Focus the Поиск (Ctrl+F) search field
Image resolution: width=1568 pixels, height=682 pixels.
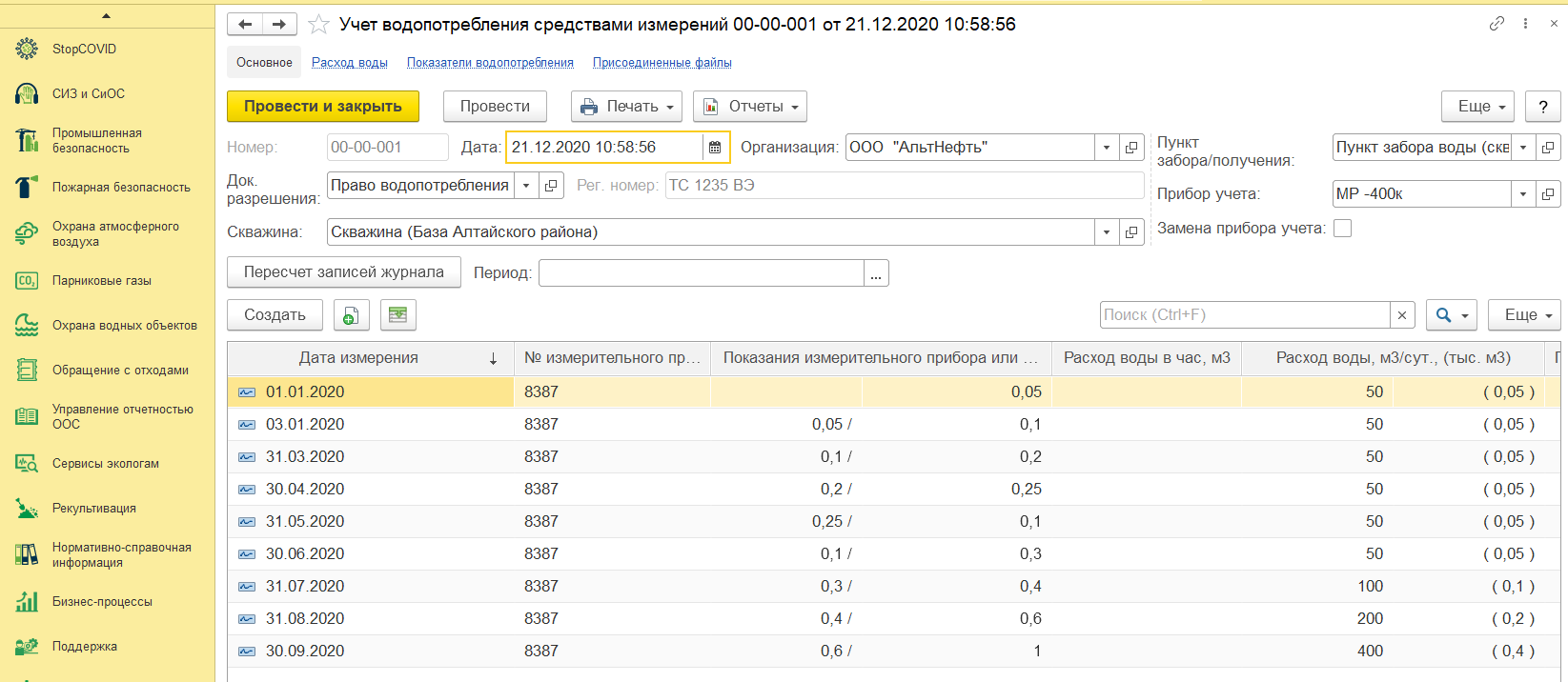tap(1245, 315)
